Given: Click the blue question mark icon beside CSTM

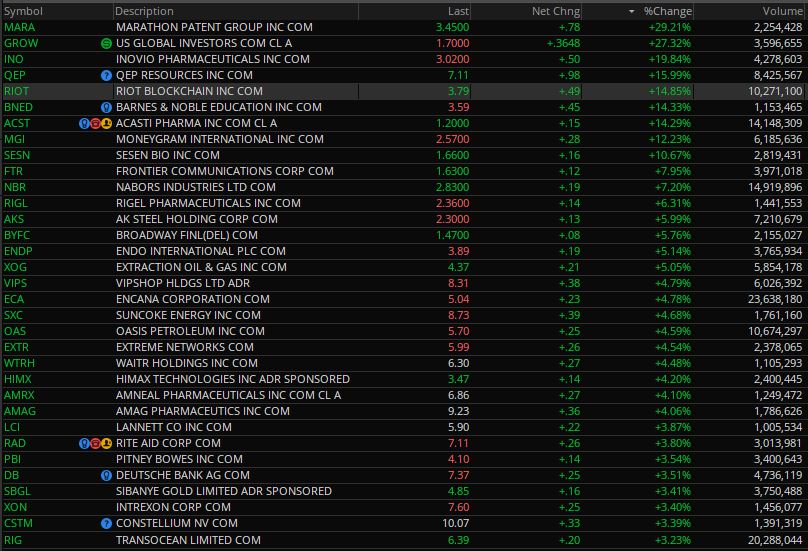Looking at the screenshot, I should 106,524.
